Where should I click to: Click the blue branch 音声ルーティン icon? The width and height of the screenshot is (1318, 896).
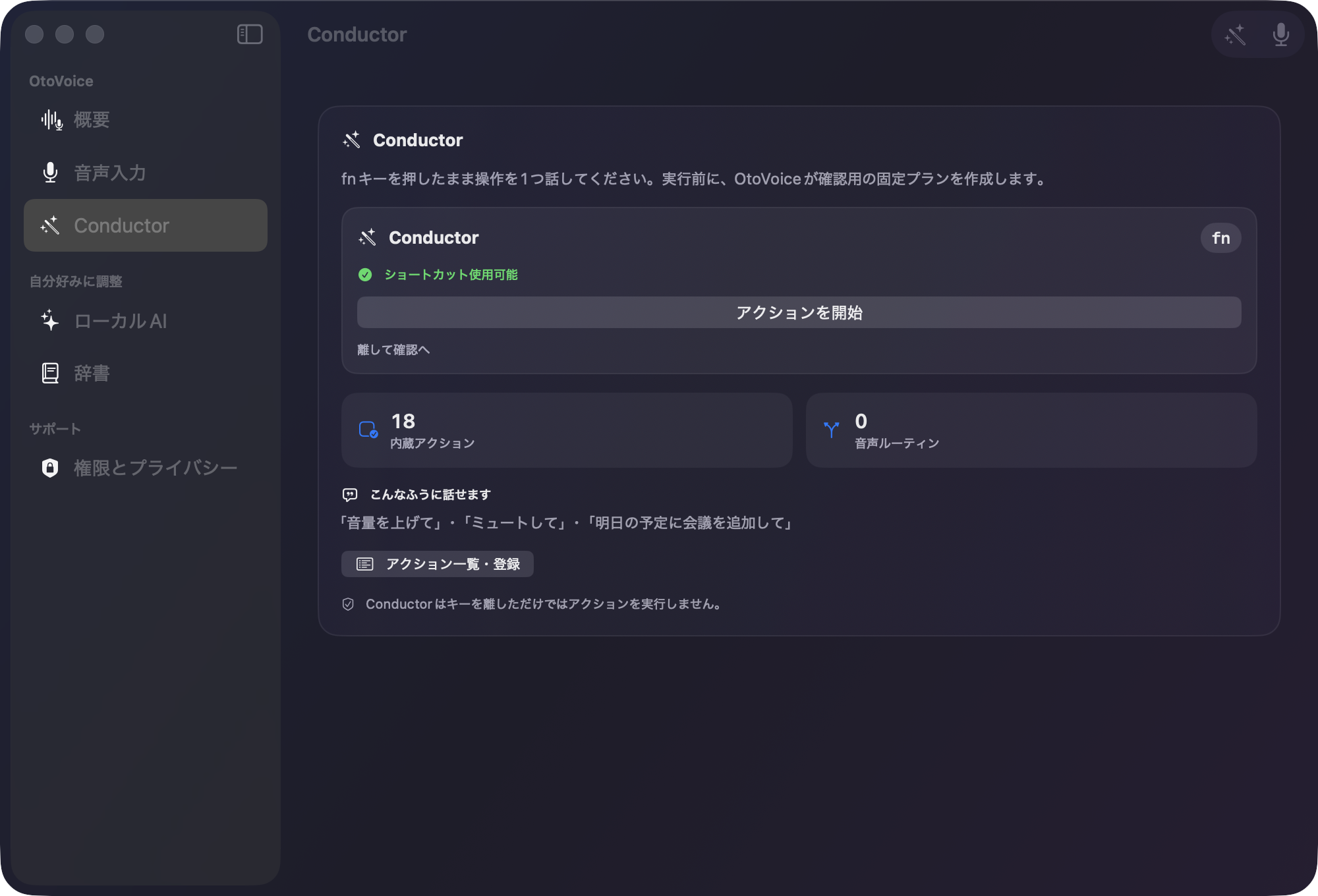click(x=832, y=430)
